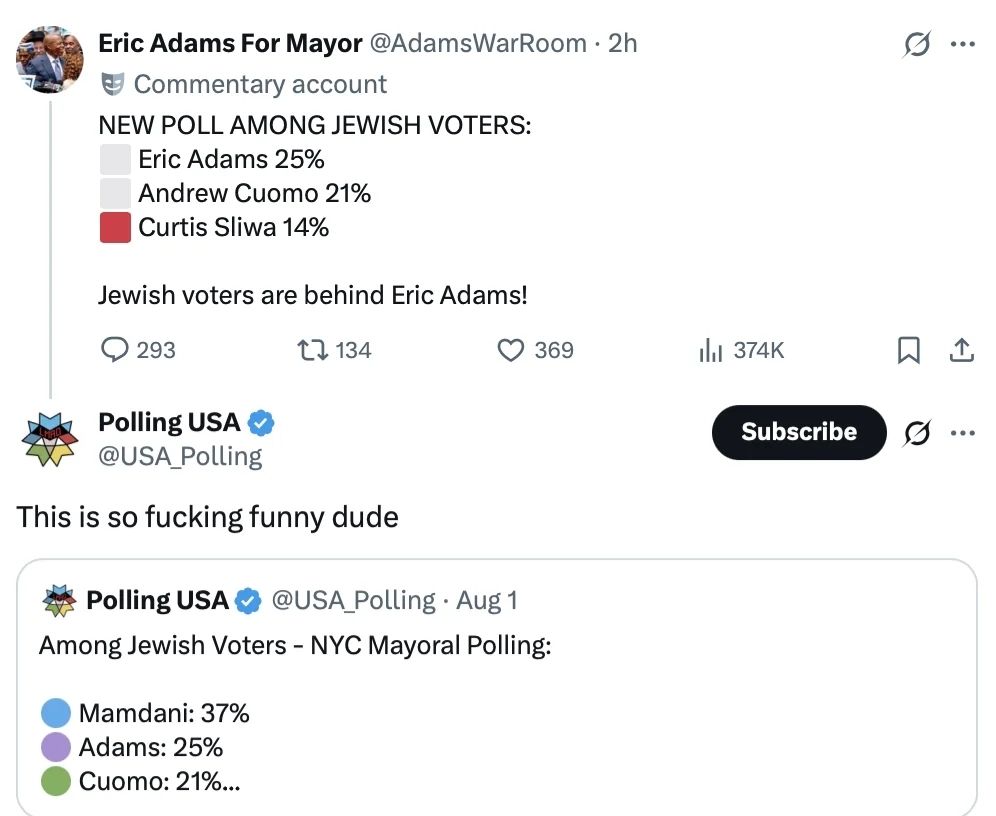Click the reply icon showing 293

[x=115, y=350]
